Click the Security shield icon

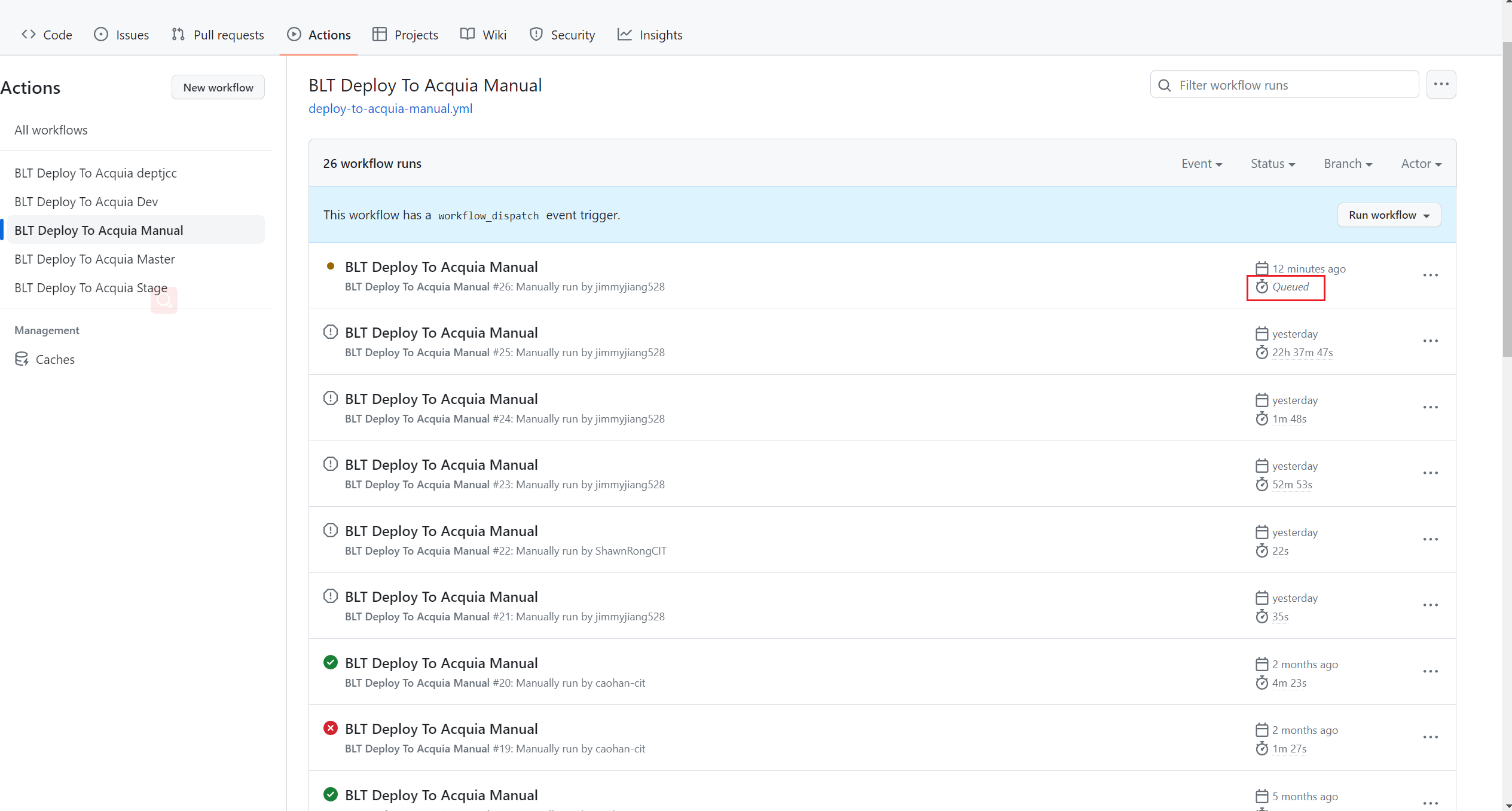536,34
